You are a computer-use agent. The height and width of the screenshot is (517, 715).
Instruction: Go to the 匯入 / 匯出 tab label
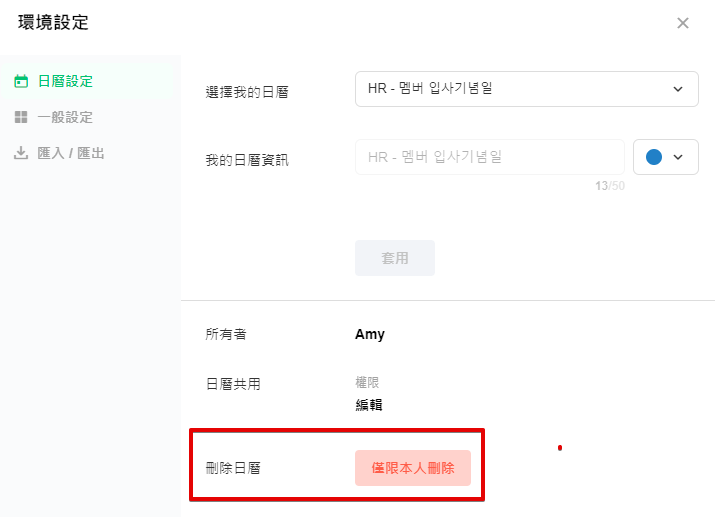pyautogui.click(x=71, y=154)
